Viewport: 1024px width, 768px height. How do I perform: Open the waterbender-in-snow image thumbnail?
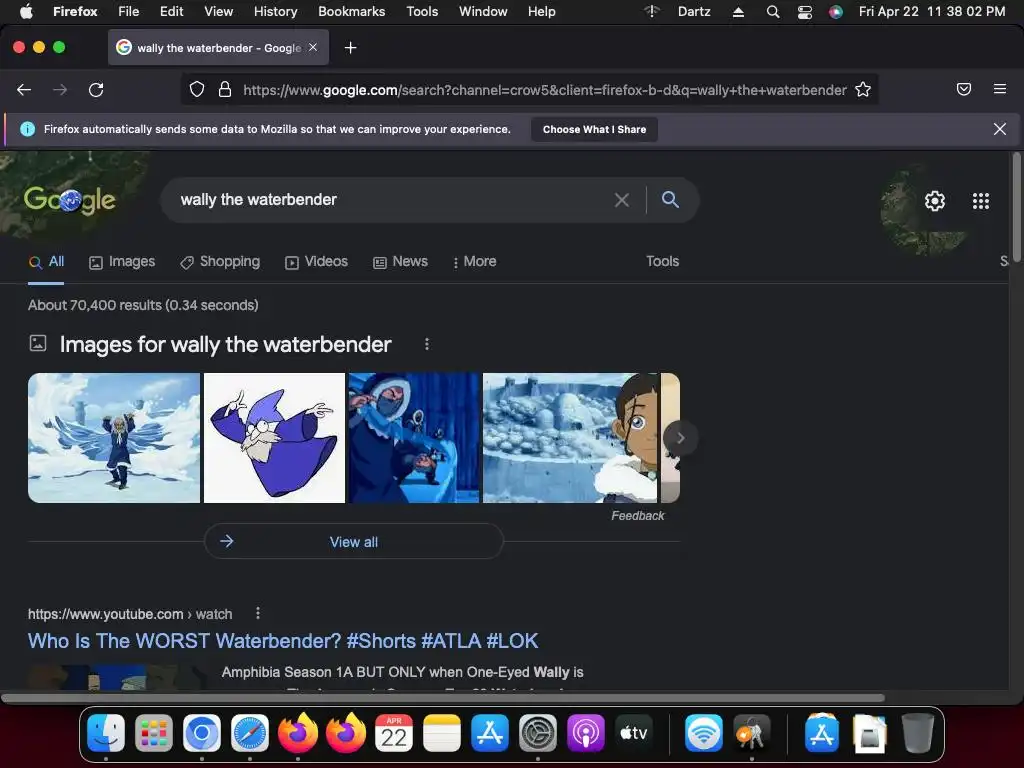point(114,438)
